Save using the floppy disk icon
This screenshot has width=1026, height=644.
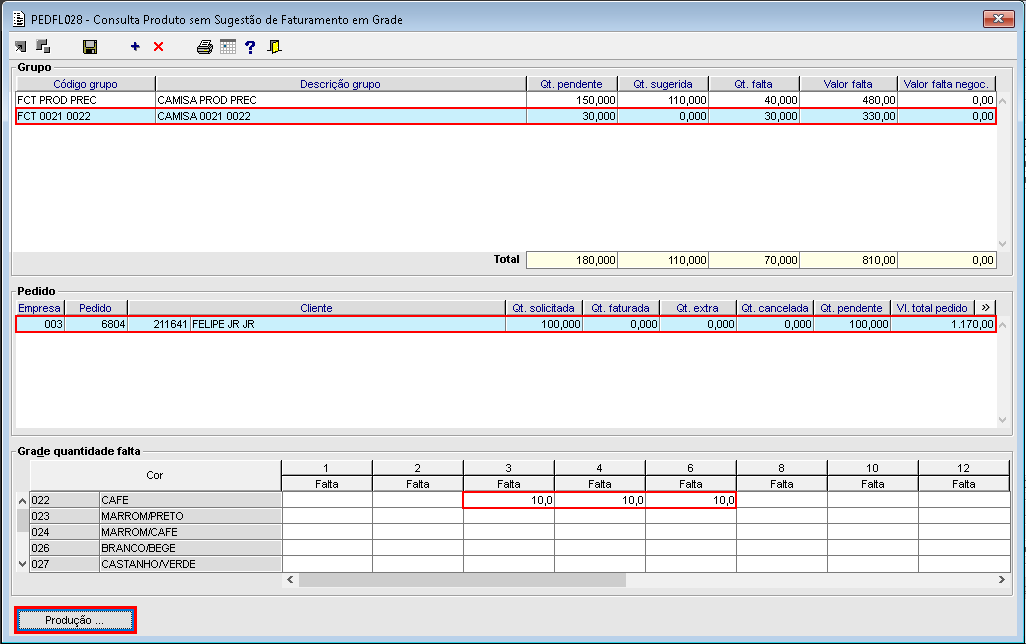click(90, 46)
